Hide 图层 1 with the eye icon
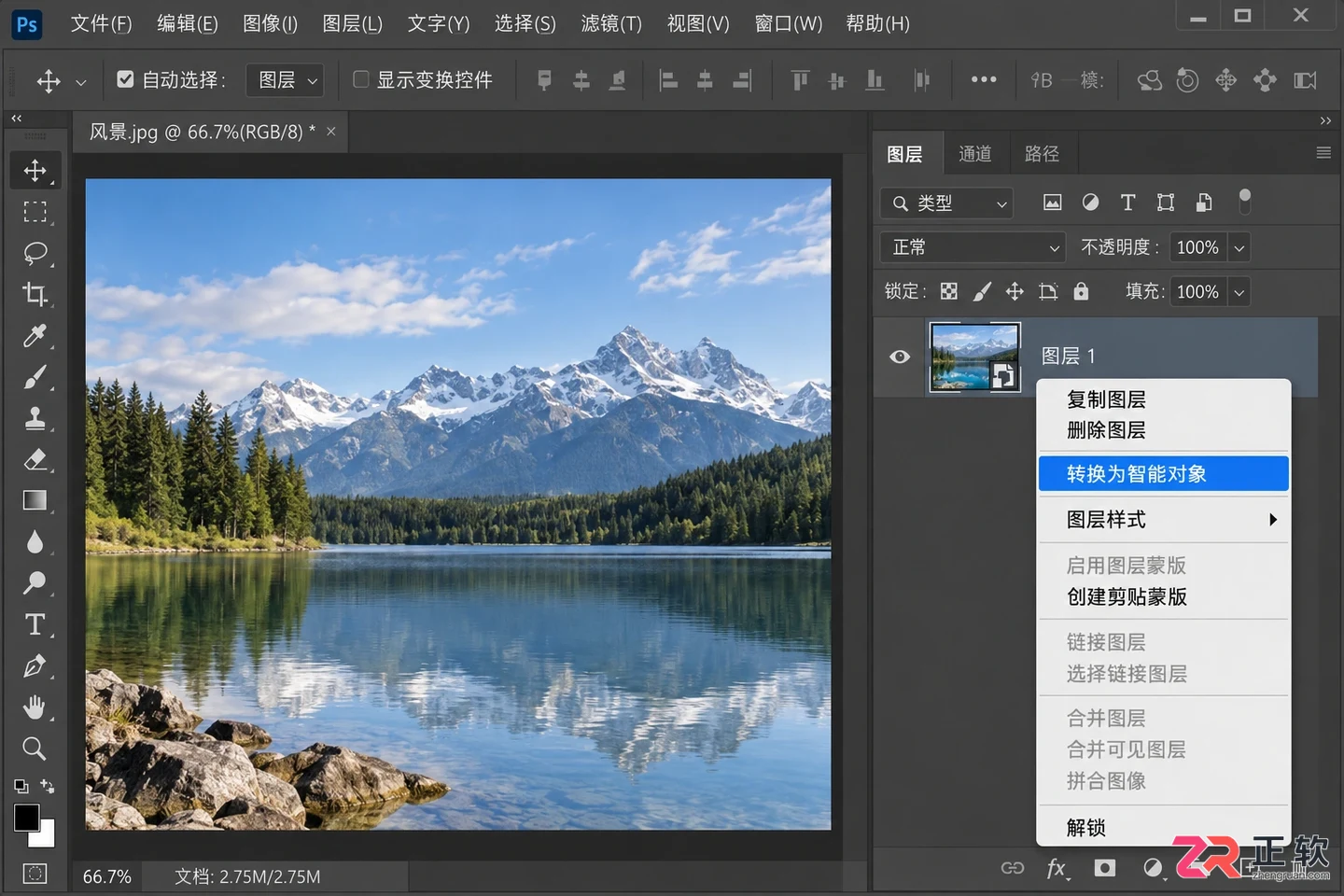The height and width of the screenshot is (896, 1344). 900,357
